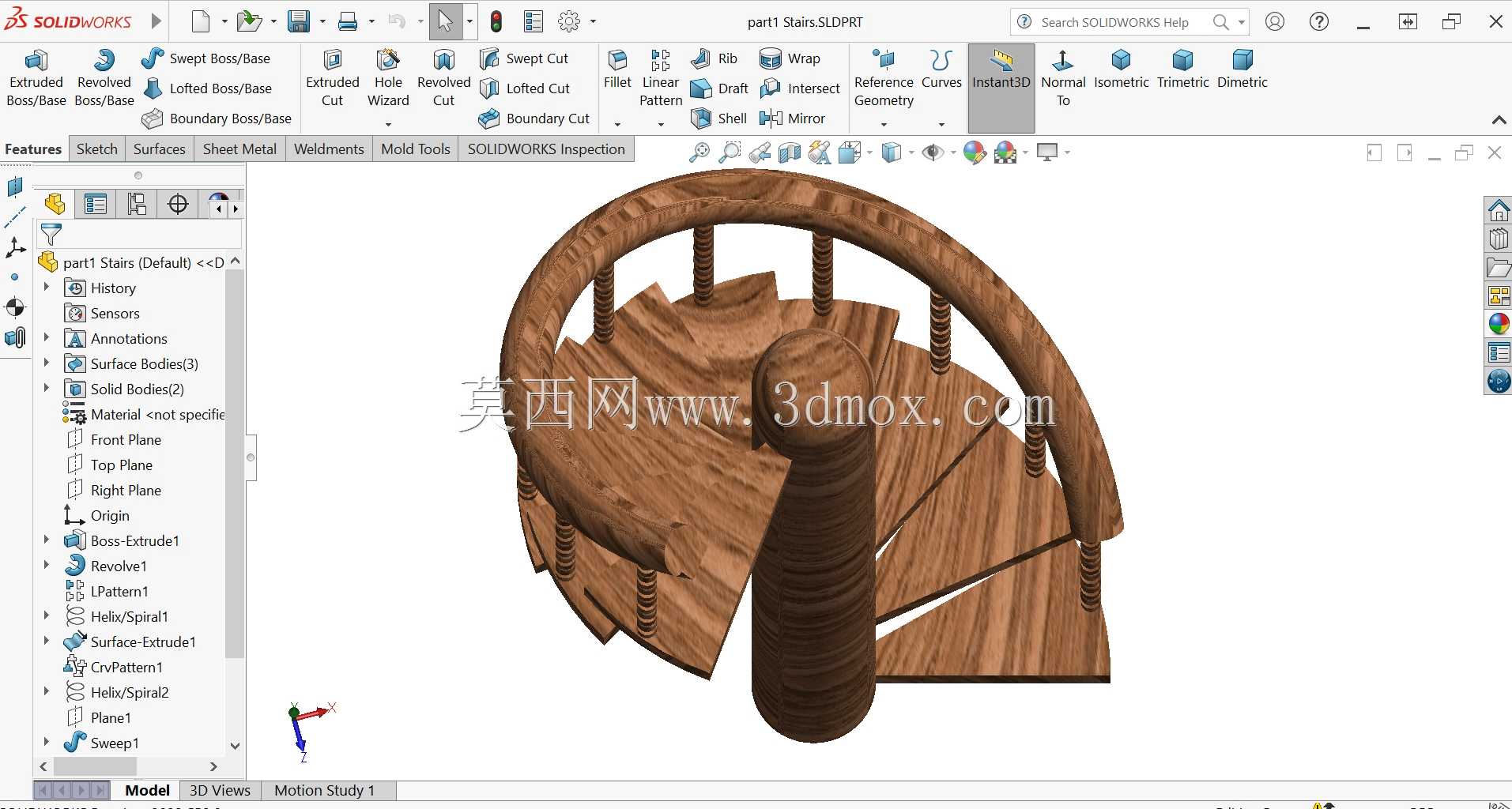Open the Mold Tools ribbon tab

tap(415, 149)
